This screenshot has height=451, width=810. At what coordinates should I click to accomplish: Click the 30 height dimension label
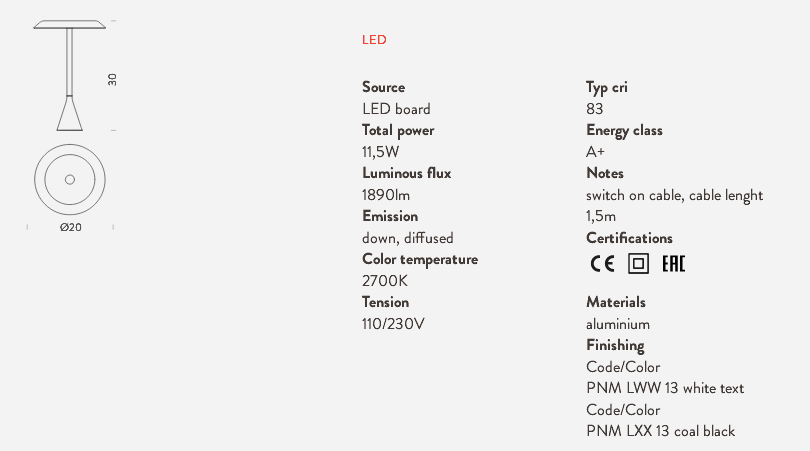pyautogui.click(x=112, y=80)
